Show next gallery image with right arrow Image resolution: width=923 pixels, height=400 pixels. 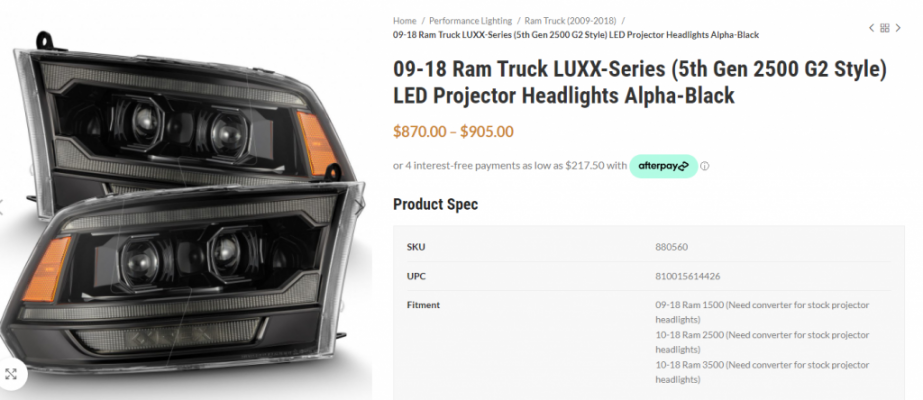359,207
